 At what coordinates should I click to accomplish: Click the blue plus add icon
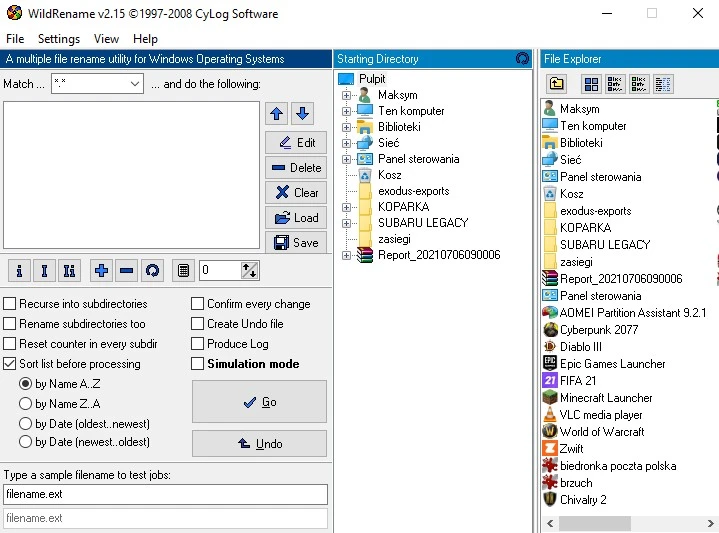101,270
